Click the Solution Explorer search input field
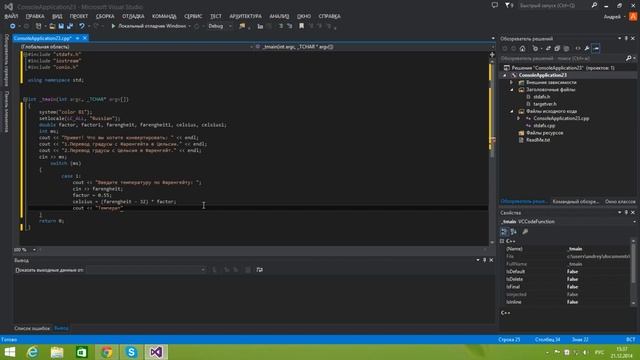 pyautogui.click(x=562, y=59)
